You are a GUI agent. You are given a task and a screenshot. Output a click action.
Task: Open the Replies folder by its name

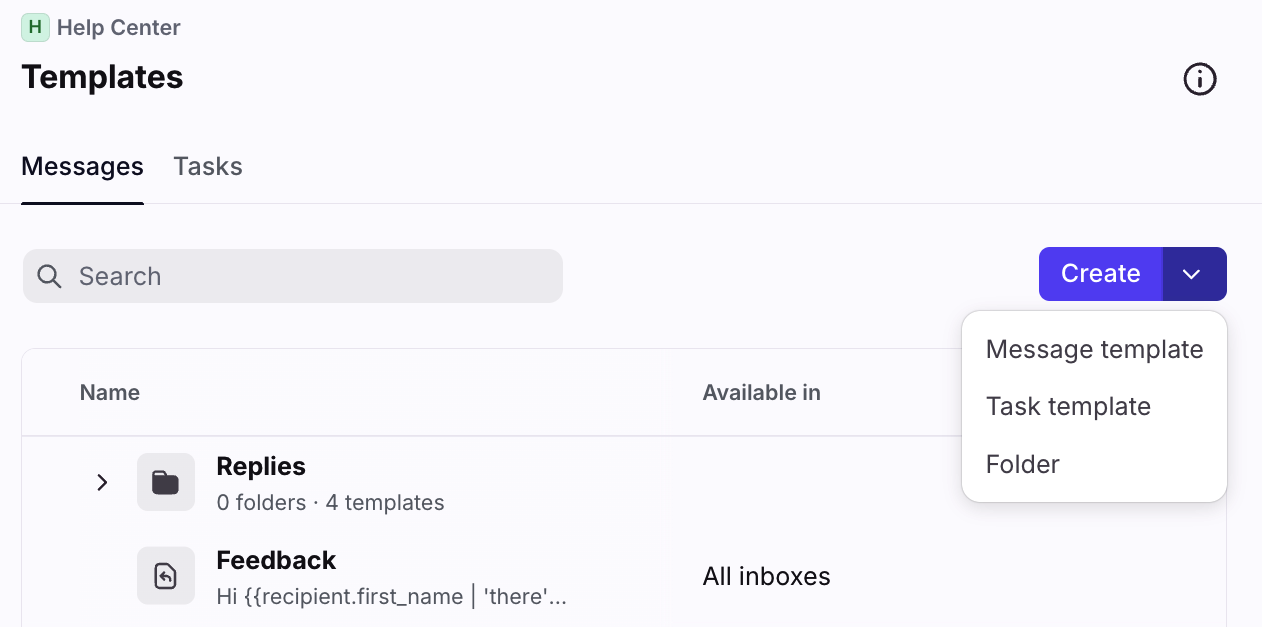[x=261, y=466]
